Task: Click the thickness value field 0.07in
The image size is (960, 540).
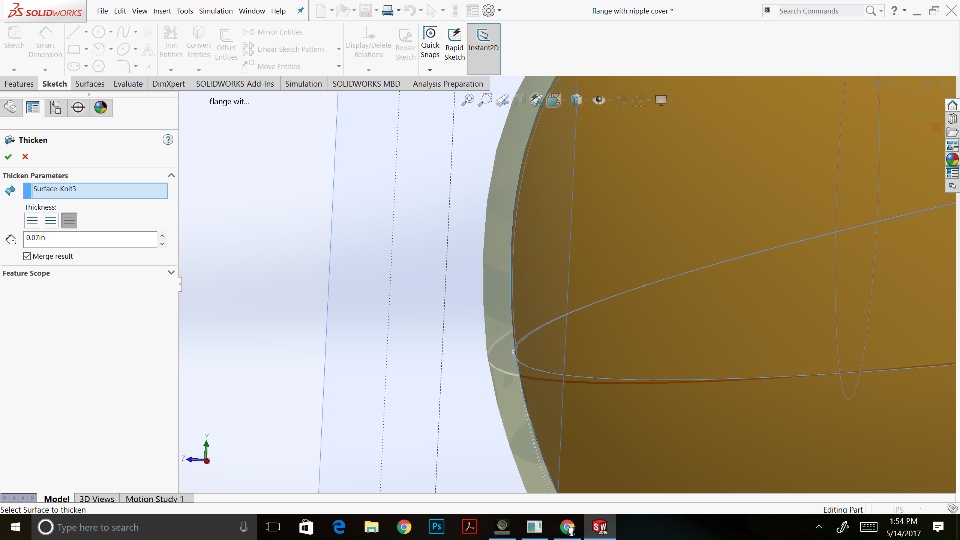Action: 90,239
